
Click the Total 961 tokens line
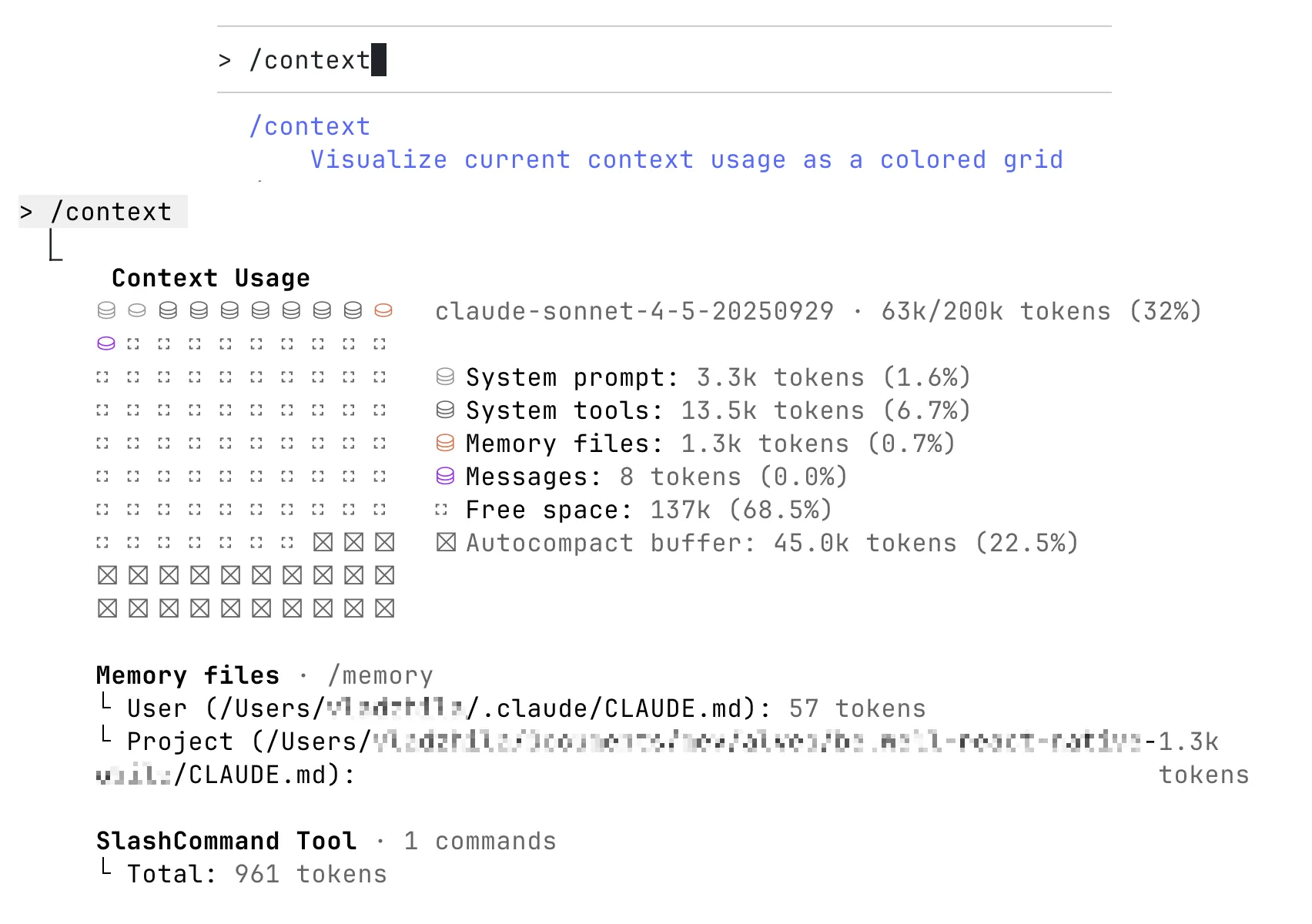coord(256,874)
